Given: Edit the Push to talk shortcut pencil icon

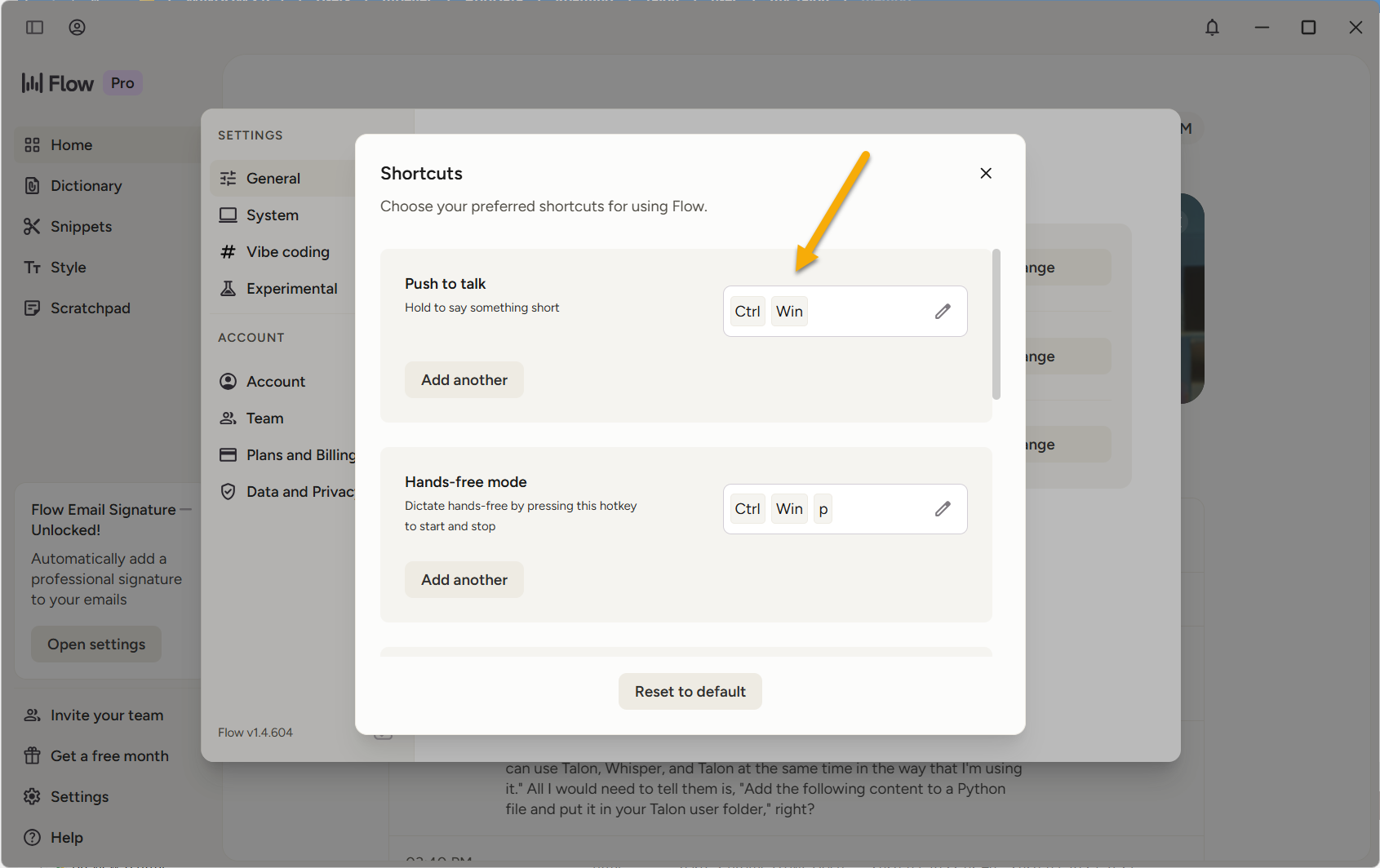Looking at the screenshot, I should point(943,312).
